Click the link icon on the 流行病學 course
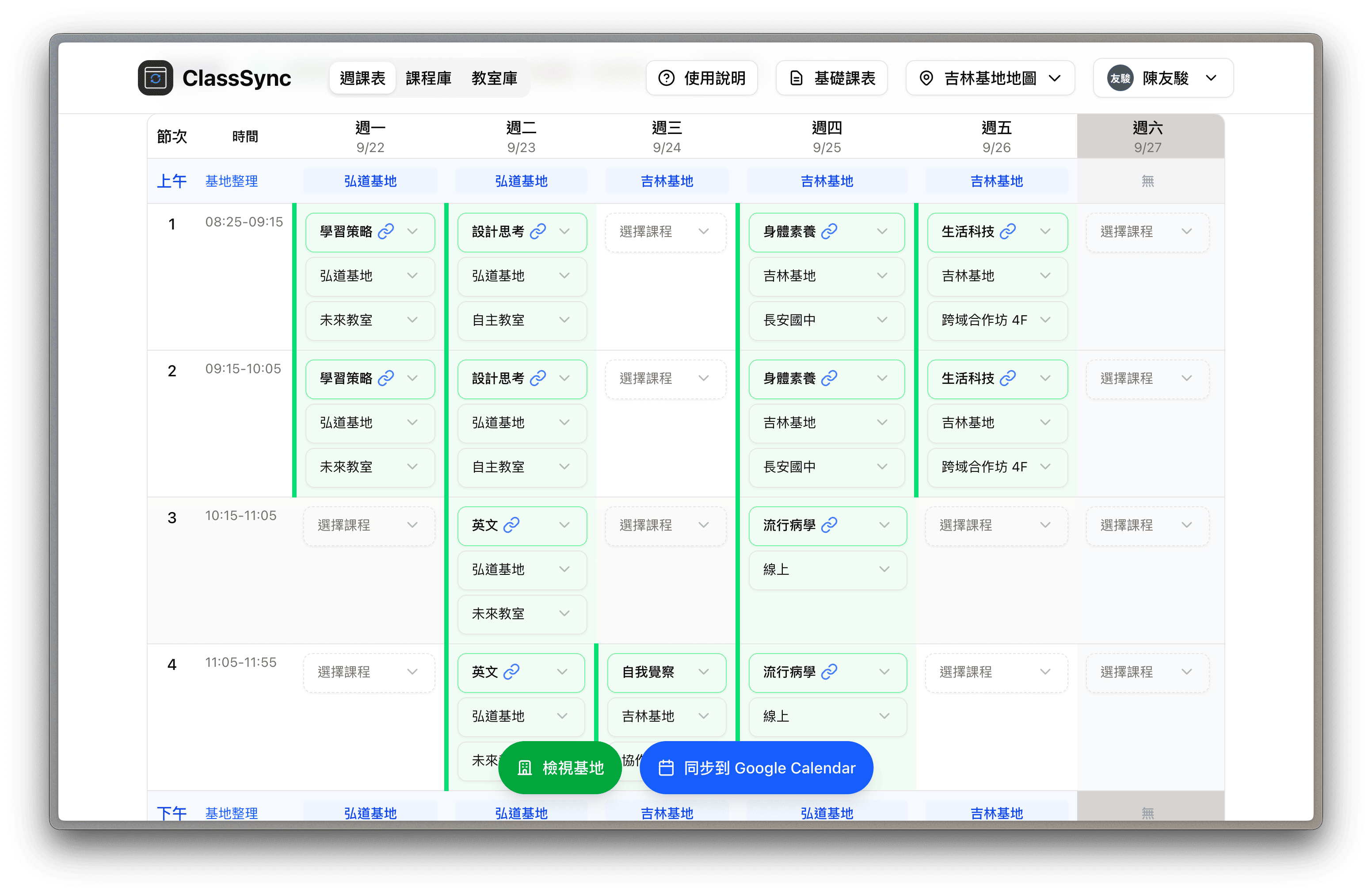 pyautogui.click(x=829, y=525)
